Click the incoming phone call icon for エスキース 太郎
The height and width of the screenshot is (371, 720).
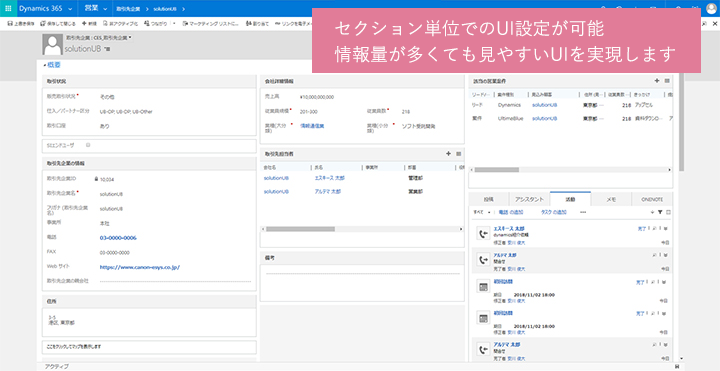[483, 234]
